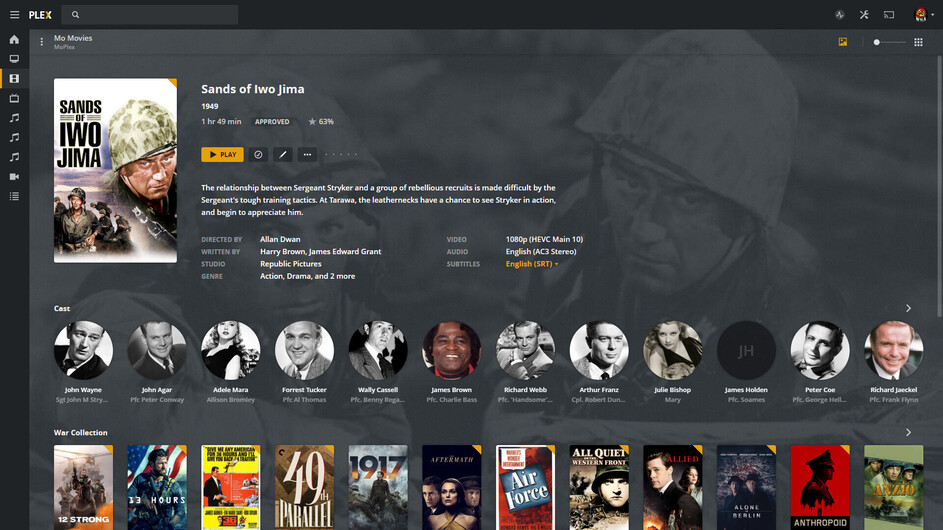Open All Quiet on the Western Front poster
Screen dimensions: 943x530
point(599,487)
